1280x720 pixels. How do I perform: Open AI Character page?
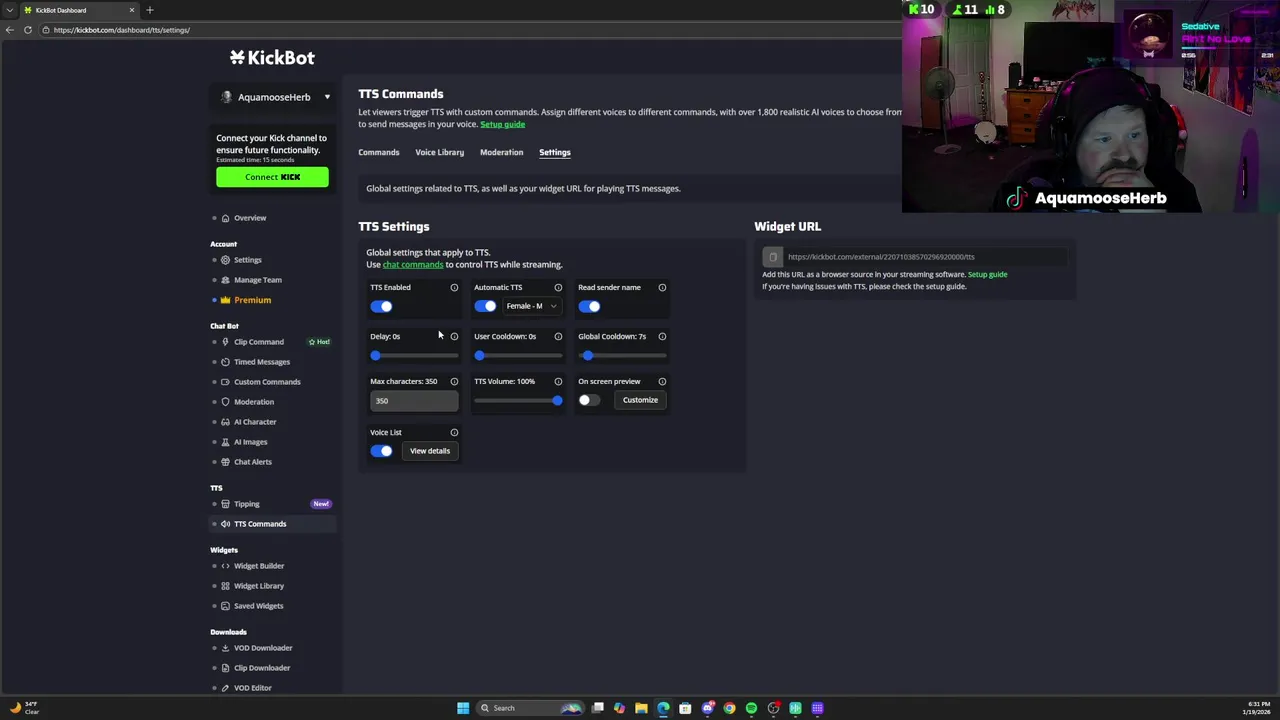point(254,422)
